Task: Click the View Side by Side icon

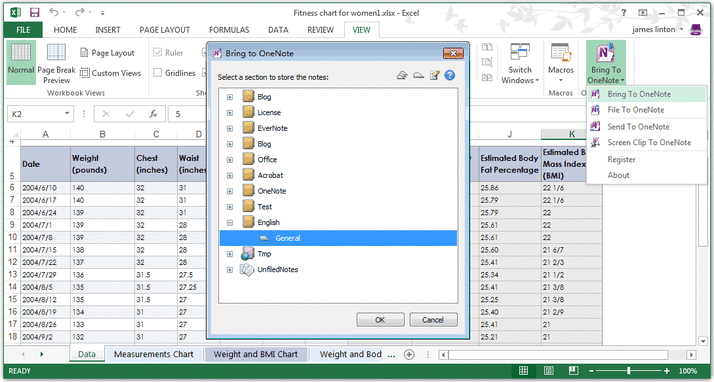Action: (487, 47)
